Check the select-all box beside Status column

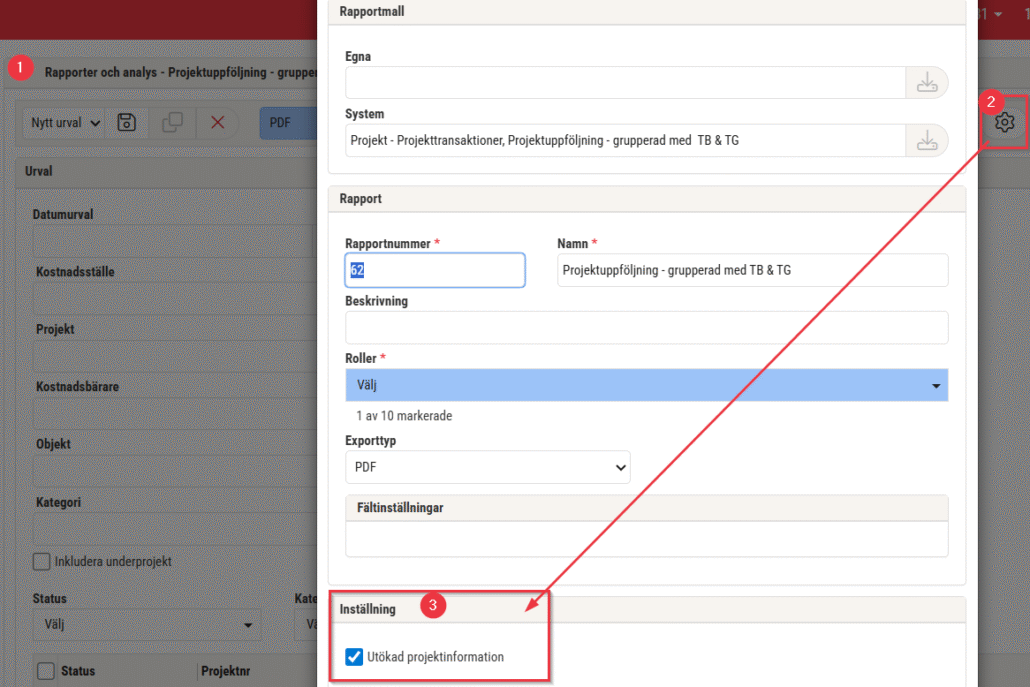coord(45,671)
